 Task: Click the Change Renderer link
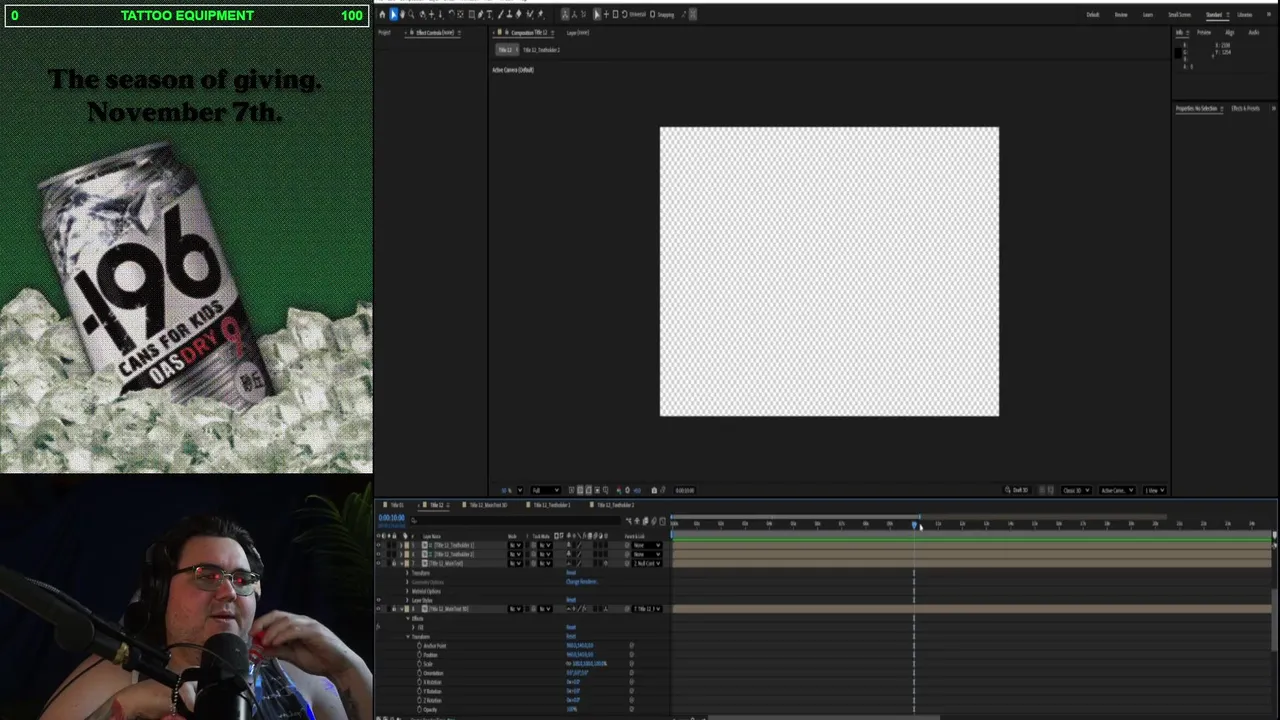click(582, 582)
